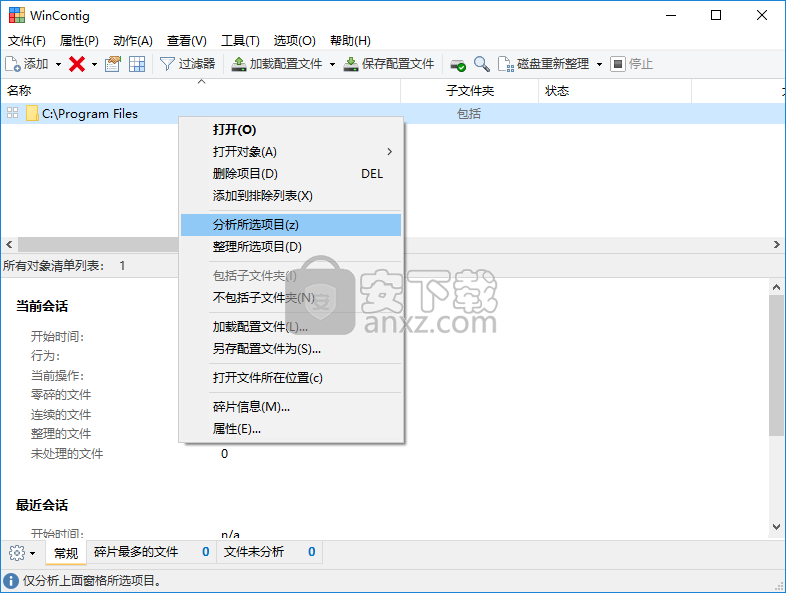The width and height of the screenshot is (786, 593).
Task: Open the View (查看) menu
Action: 186,41
